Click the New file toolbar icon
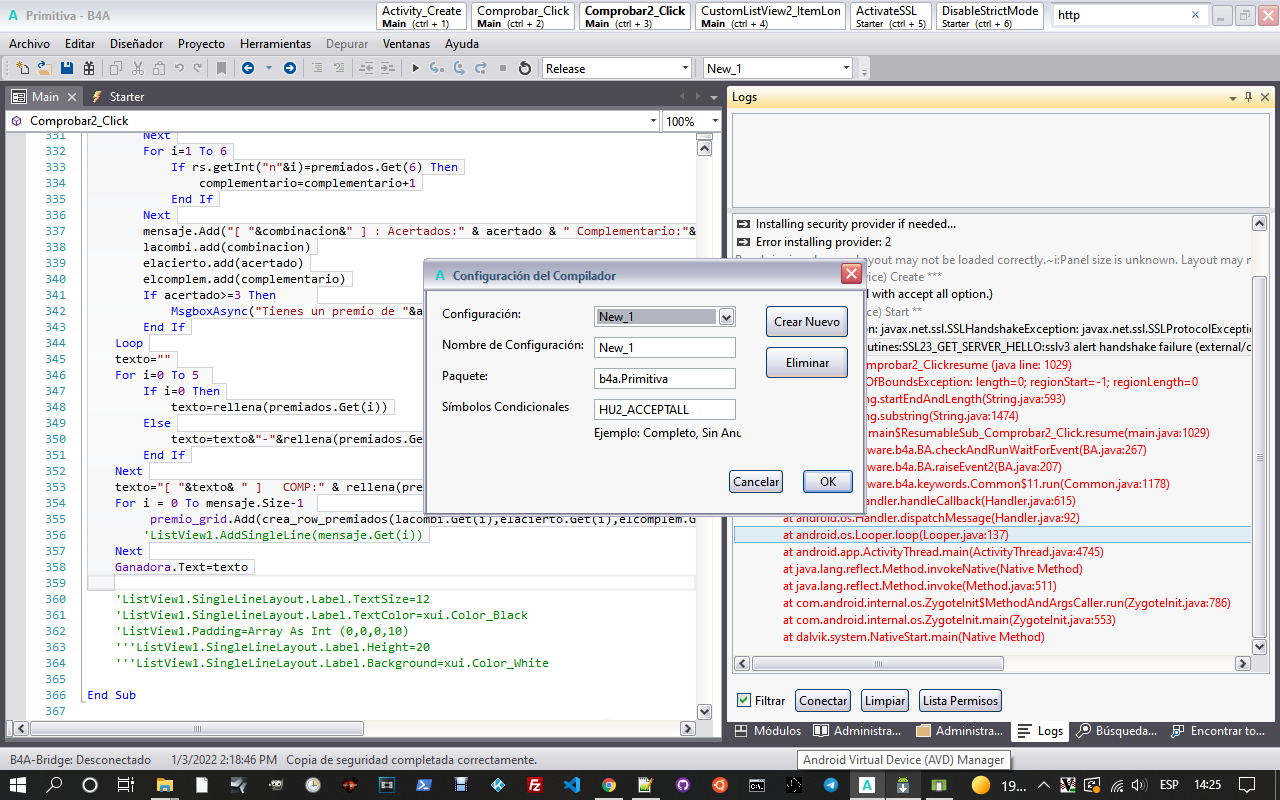This screenshot has width=1280, height=800. point(23,68)
